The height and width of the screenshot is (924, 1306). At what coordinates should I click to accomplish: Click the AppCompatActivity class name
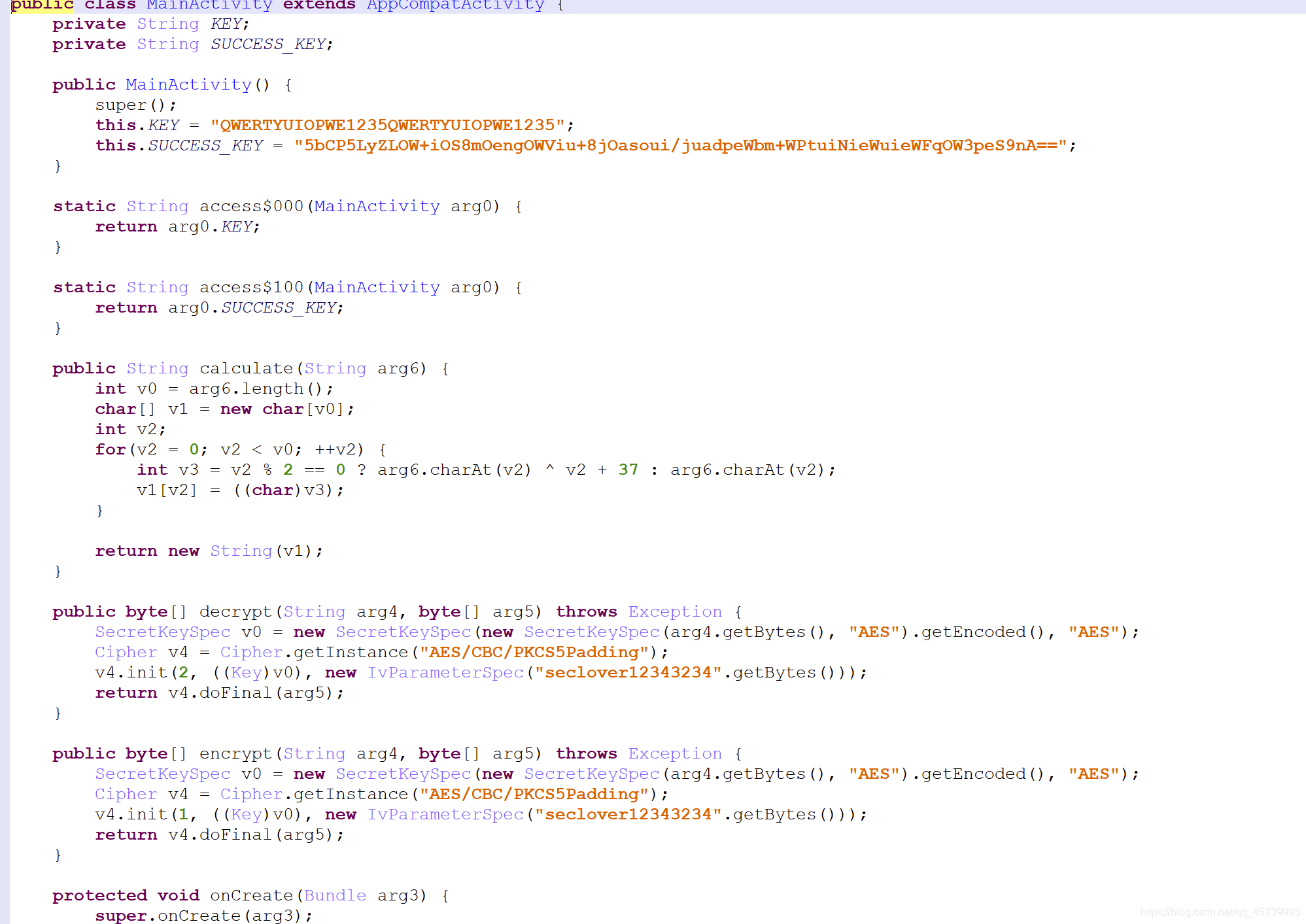pyautogui.click(x=455, y=5)
